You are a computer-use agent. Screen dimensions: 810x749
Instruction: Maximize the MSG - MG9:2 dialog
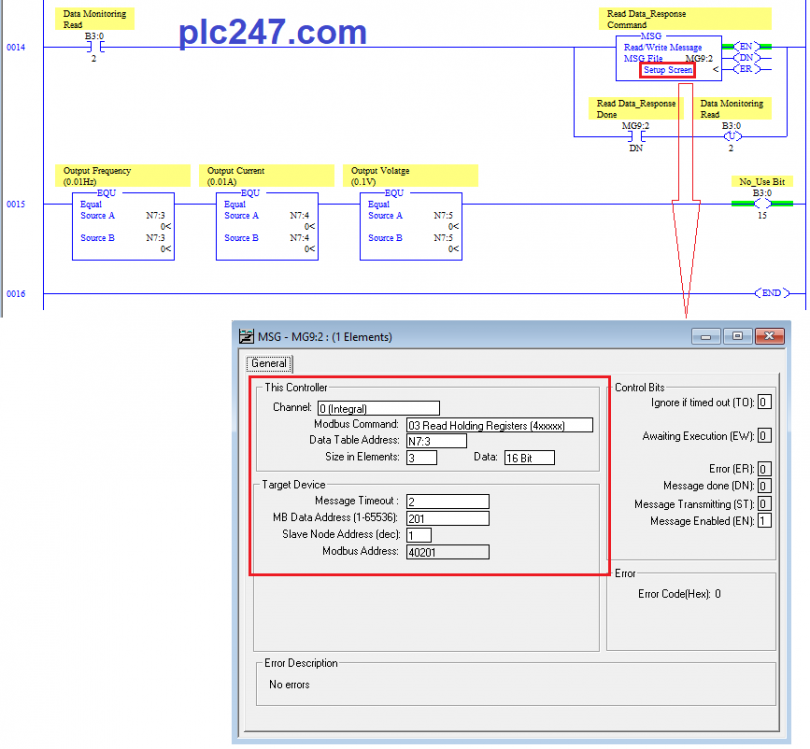click(x=737, y=336)
